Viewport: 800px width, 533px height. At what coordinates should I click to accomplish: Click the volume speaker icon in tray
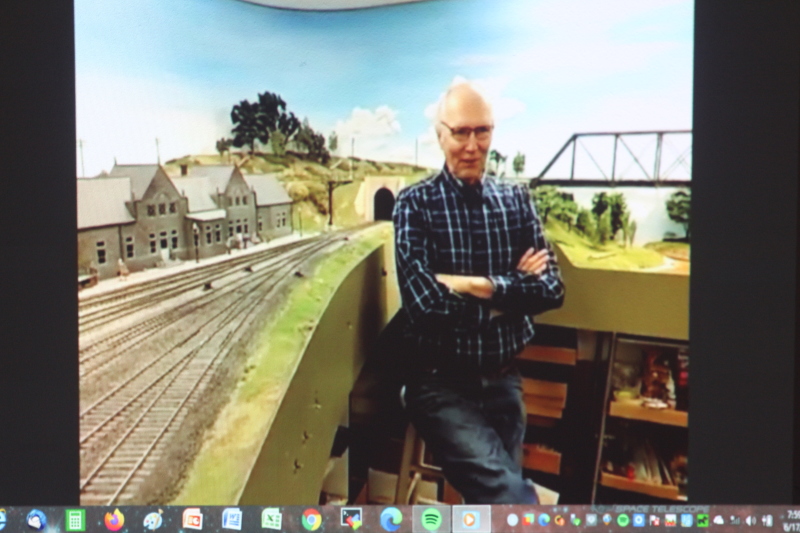750,520
